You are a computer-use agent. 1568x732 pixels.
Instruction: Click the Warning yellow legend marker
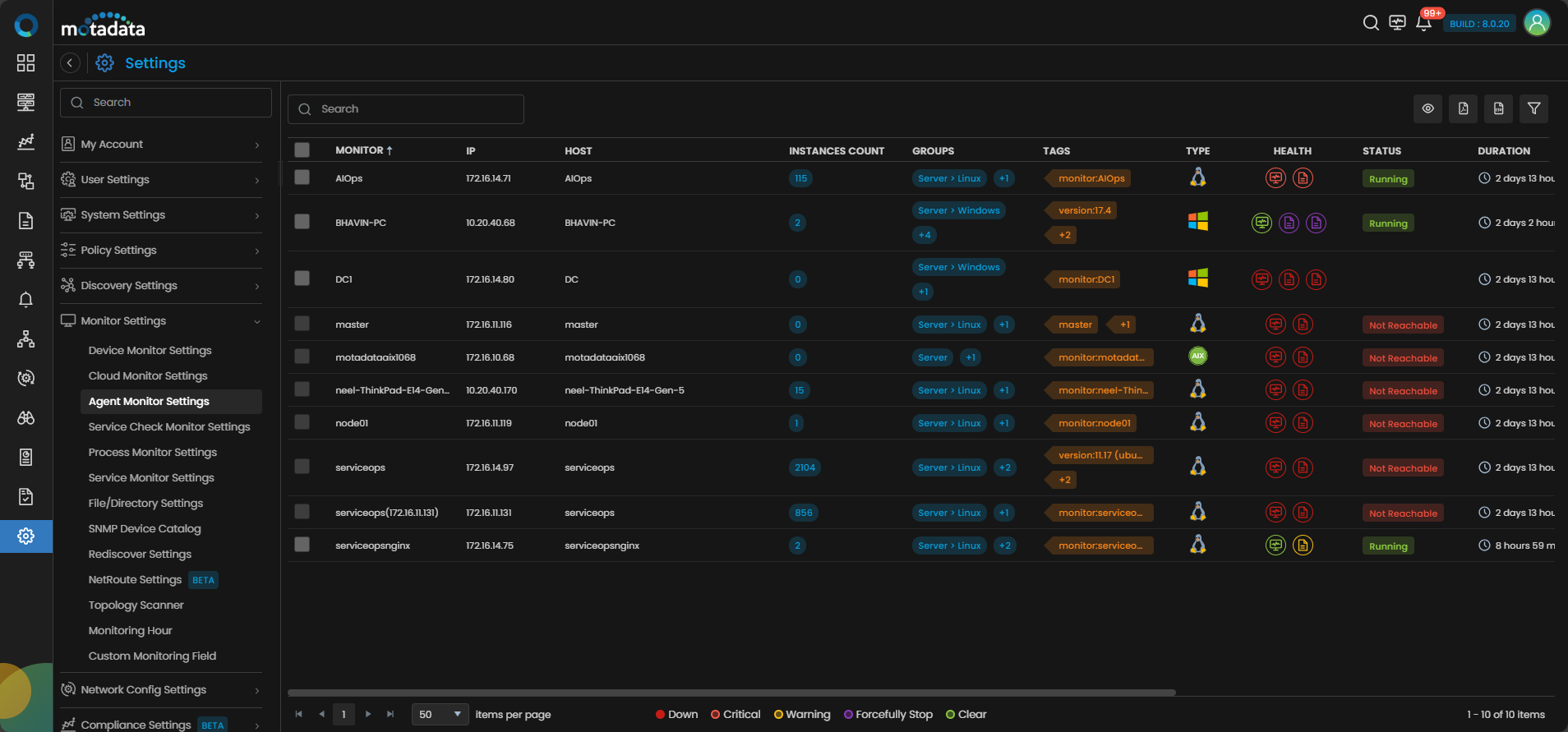tap(778, 715)
